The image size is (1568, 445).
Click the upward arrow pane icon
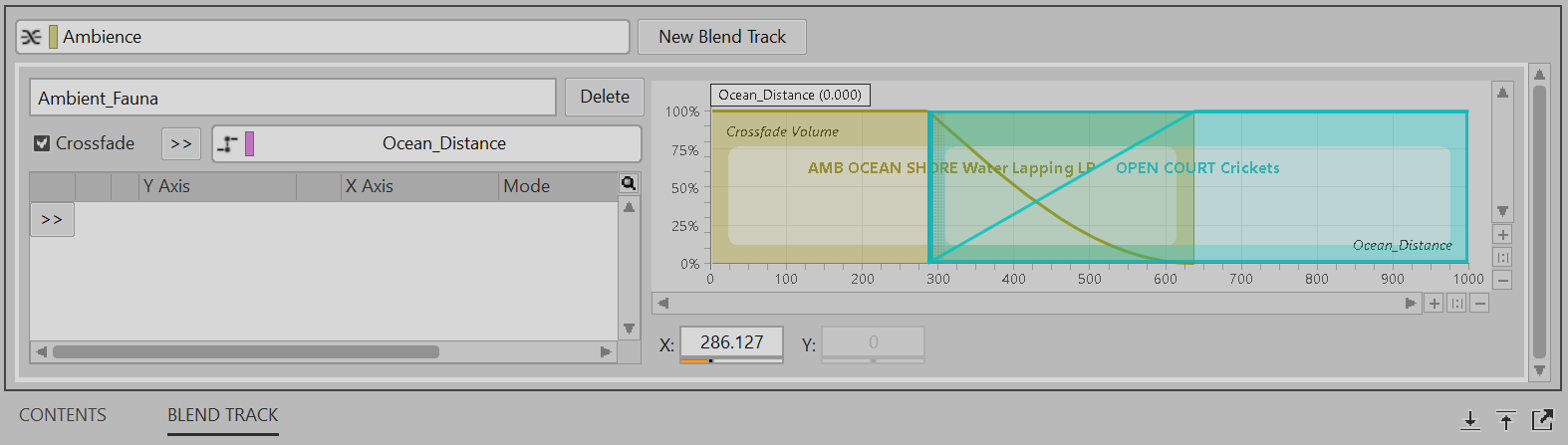tap(1506, 420)
